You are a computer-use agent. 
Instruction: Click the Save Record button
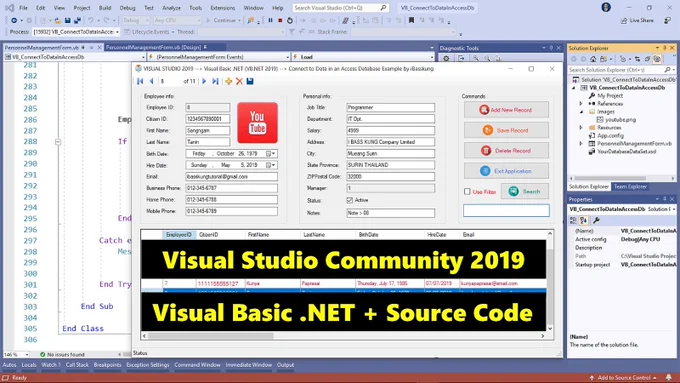[x=506, y=130]
